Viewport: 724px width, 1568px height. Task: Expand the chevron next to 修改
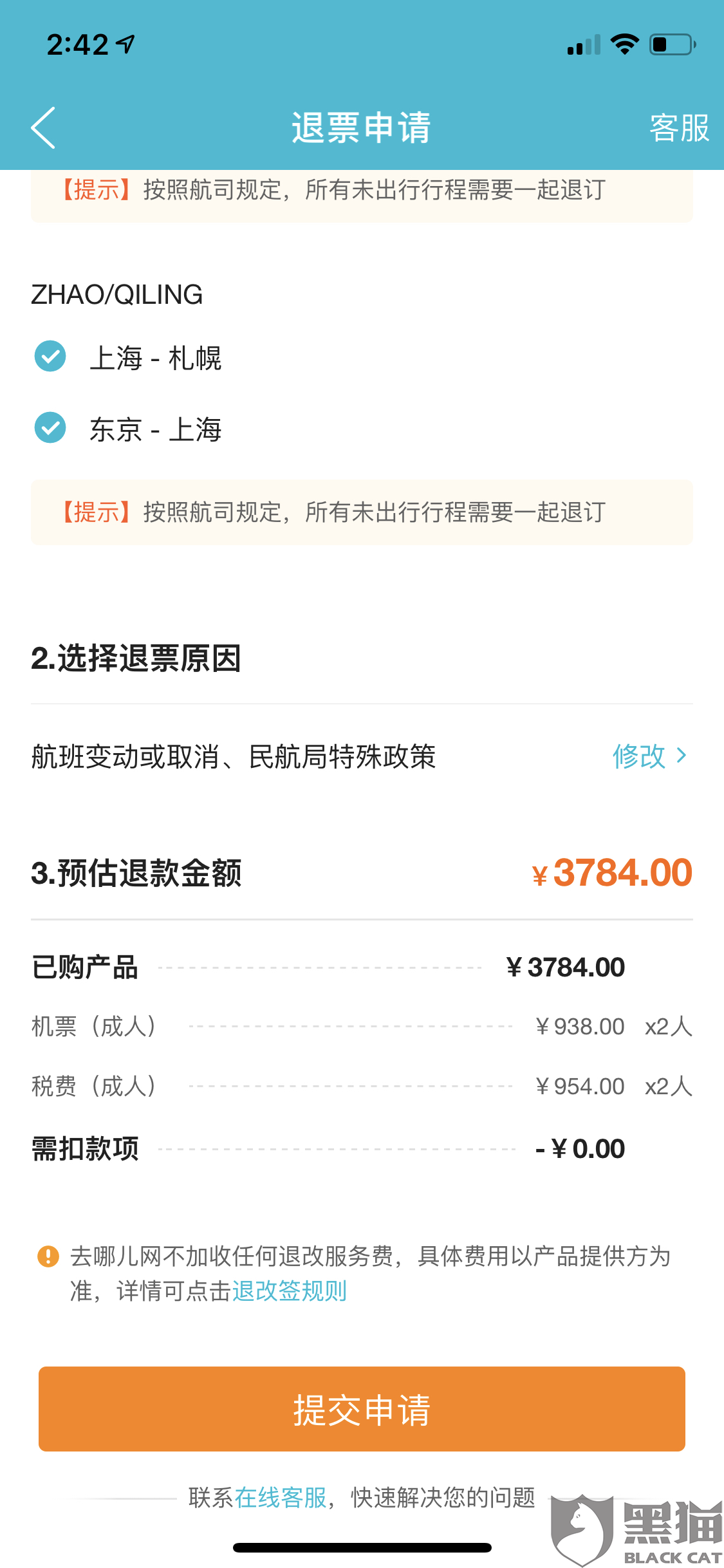[682, 756]
